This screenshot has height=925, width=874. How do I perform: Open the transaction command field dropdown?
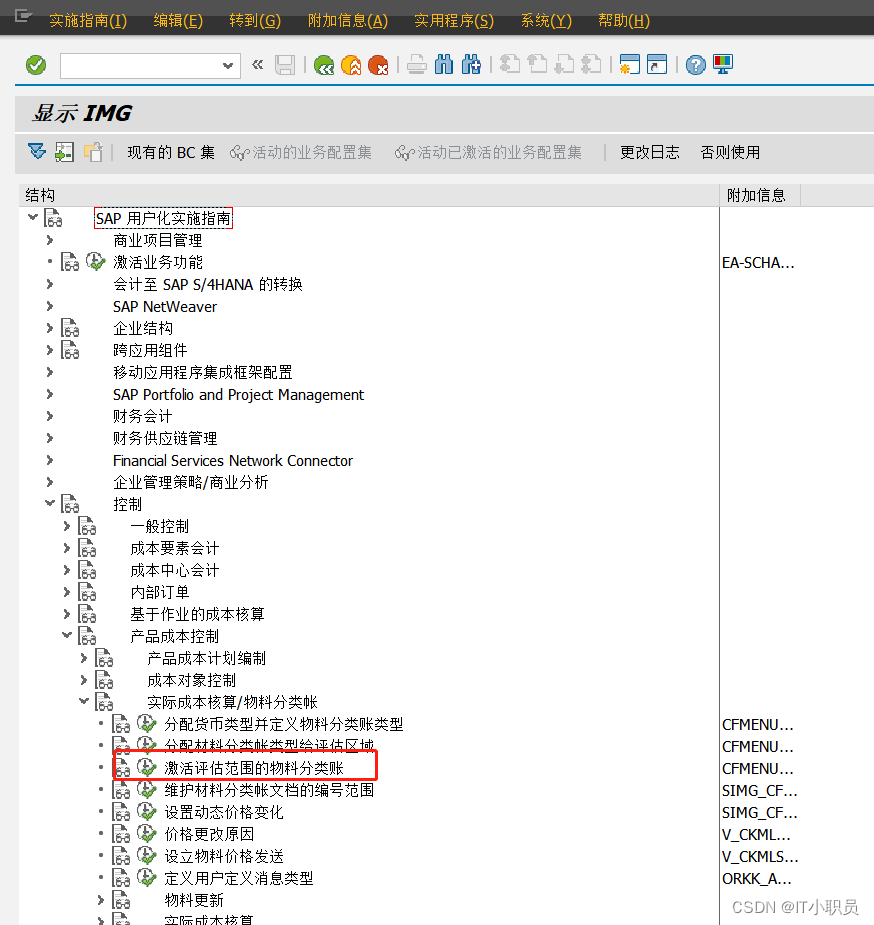228,65
